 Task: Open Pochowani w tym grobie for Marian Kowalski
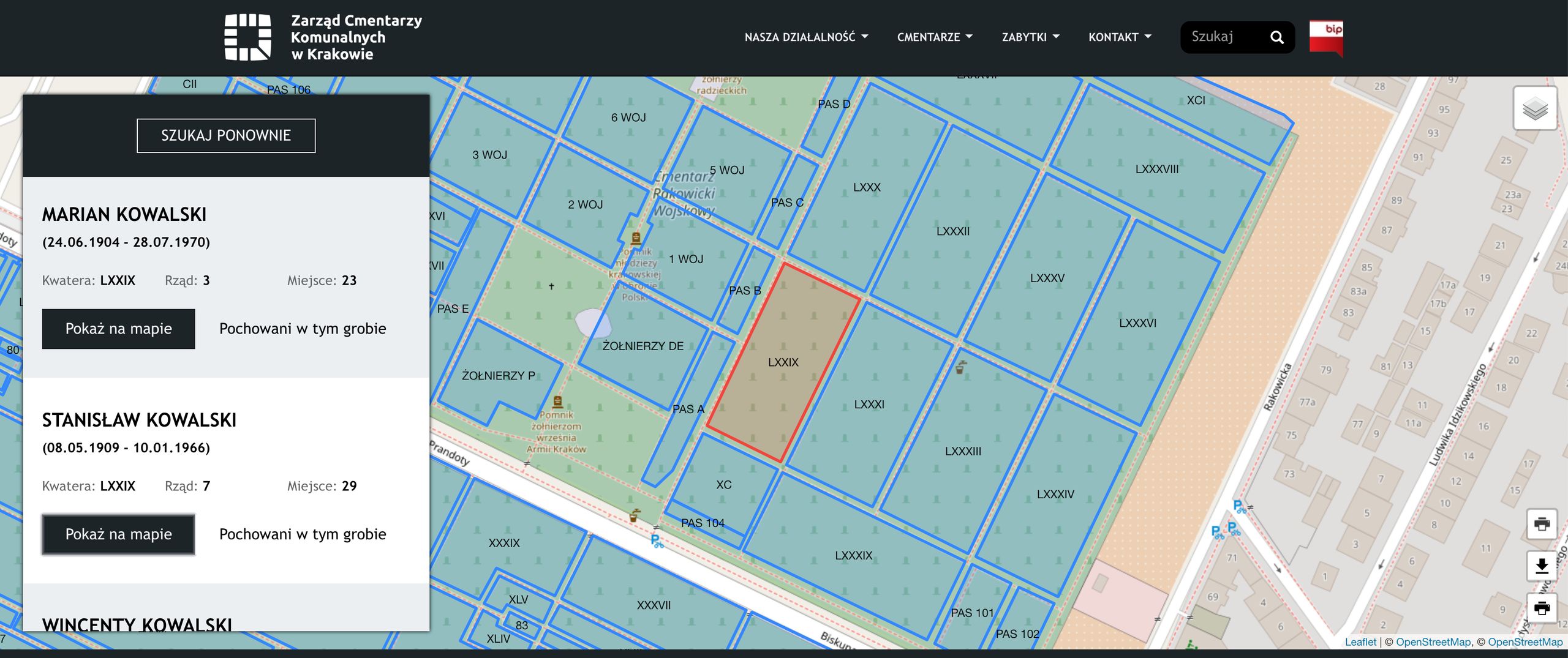click(303, 329)
